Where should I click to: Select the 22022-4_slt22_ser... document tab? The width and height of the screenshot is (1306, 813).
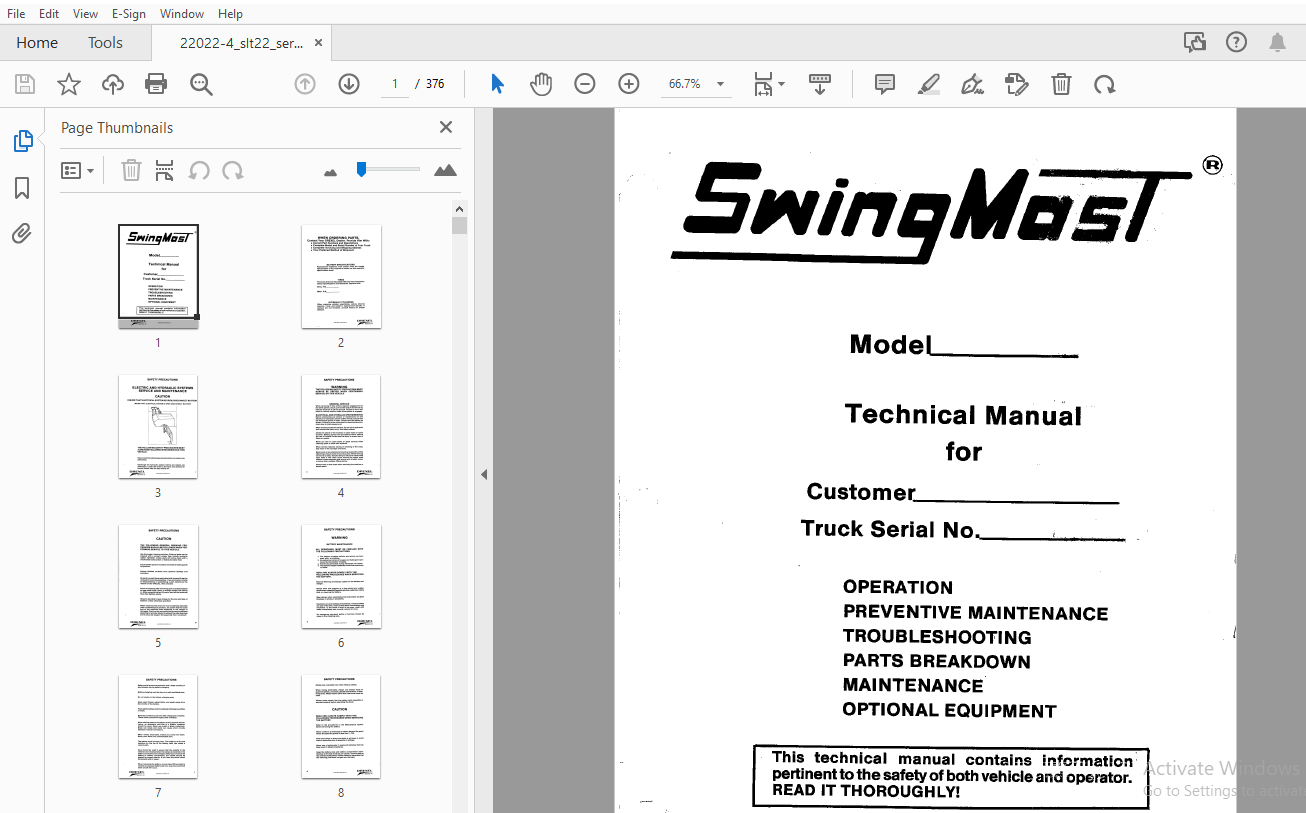[241, 43]
